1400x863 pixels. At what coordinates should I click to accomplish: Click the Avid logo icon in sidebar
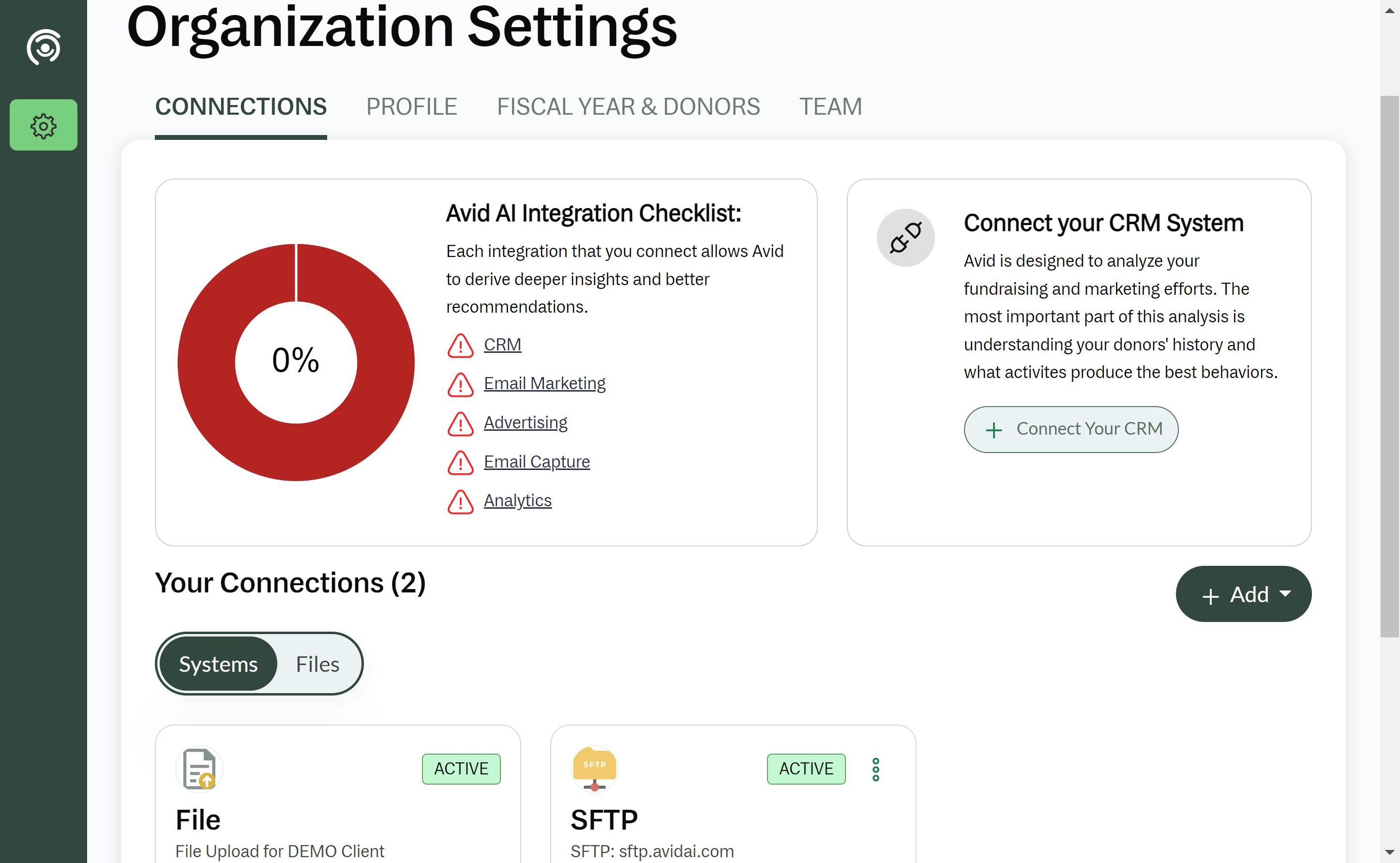(x=44, y=47)
